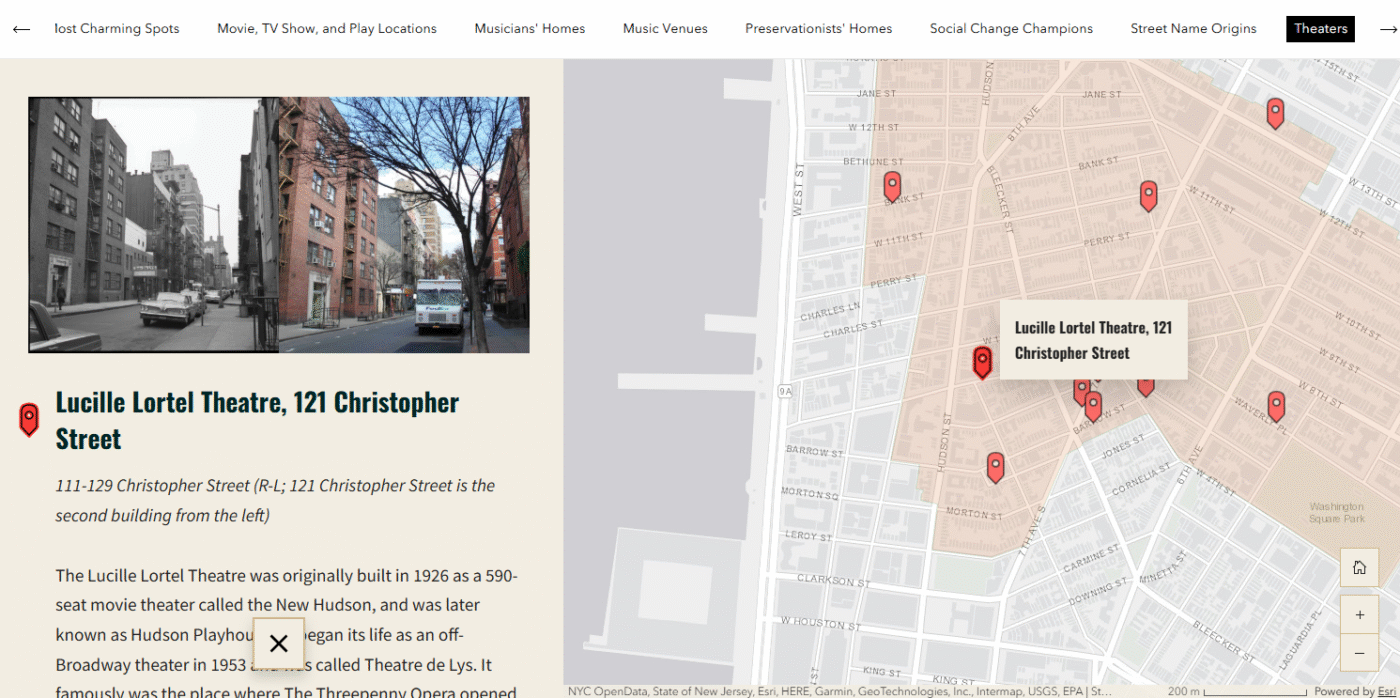Open the Preservationists' Homes tab
Screen dimensions: 1400x698
pyautogui.click(x=818, y=29)
